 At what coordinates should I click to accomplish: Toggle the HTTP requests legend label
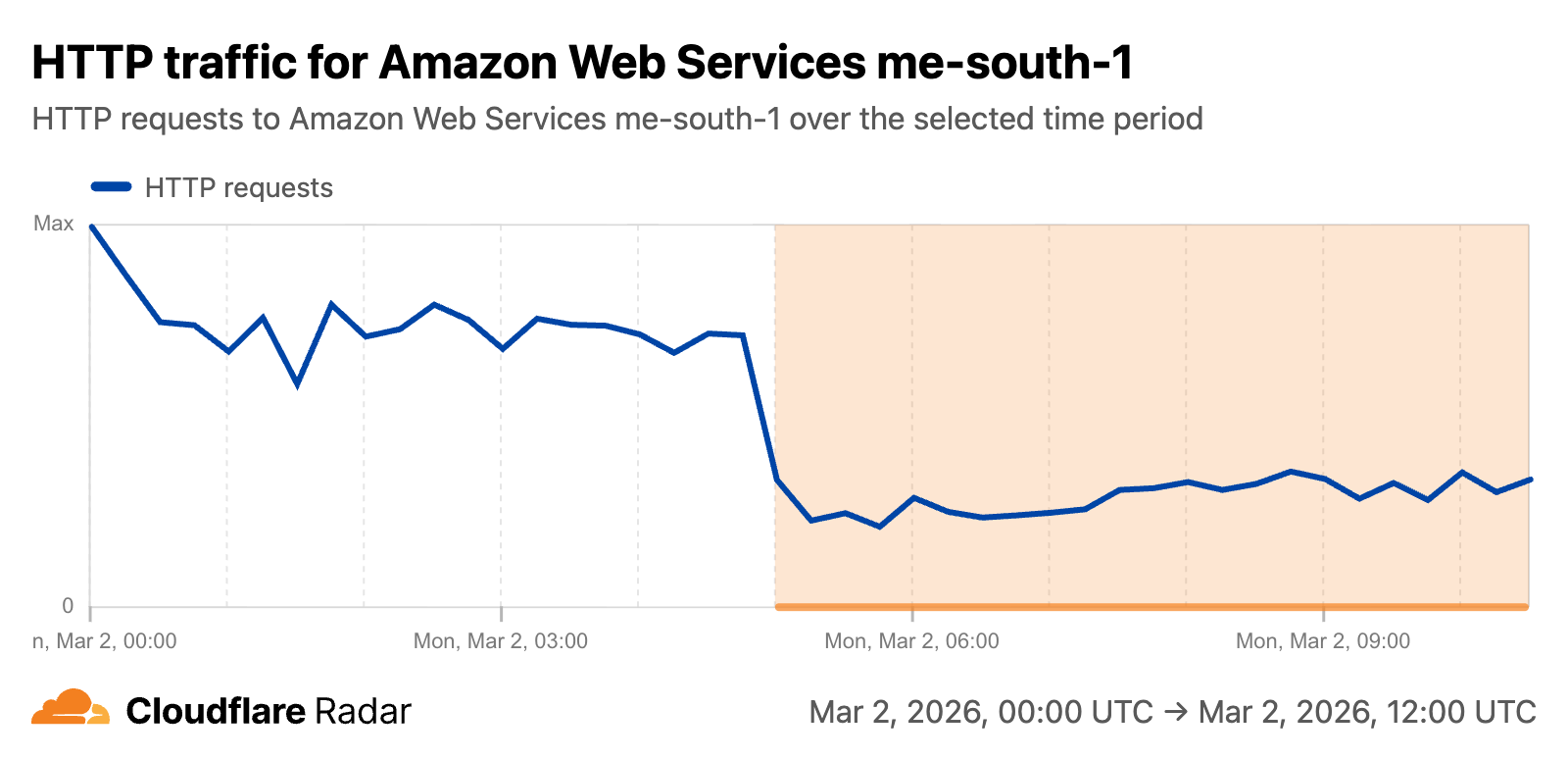pos(238,188)
